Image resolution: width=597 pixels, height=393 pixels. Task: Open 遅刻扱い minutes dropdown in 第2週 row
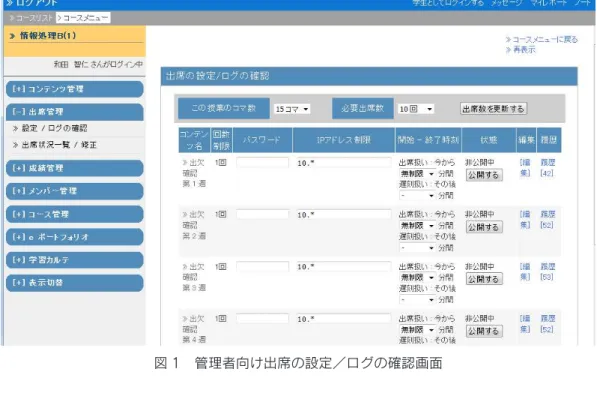pyautogui.click(x=417, y=248)
